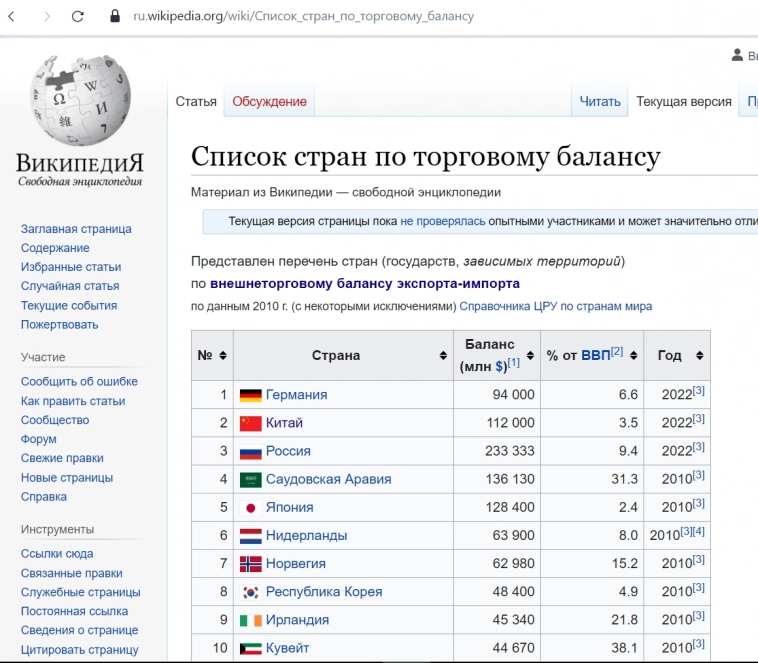Click the Saudi Arabia flag icon
This screenshot has height=663, width=758.
click(250, 480)
